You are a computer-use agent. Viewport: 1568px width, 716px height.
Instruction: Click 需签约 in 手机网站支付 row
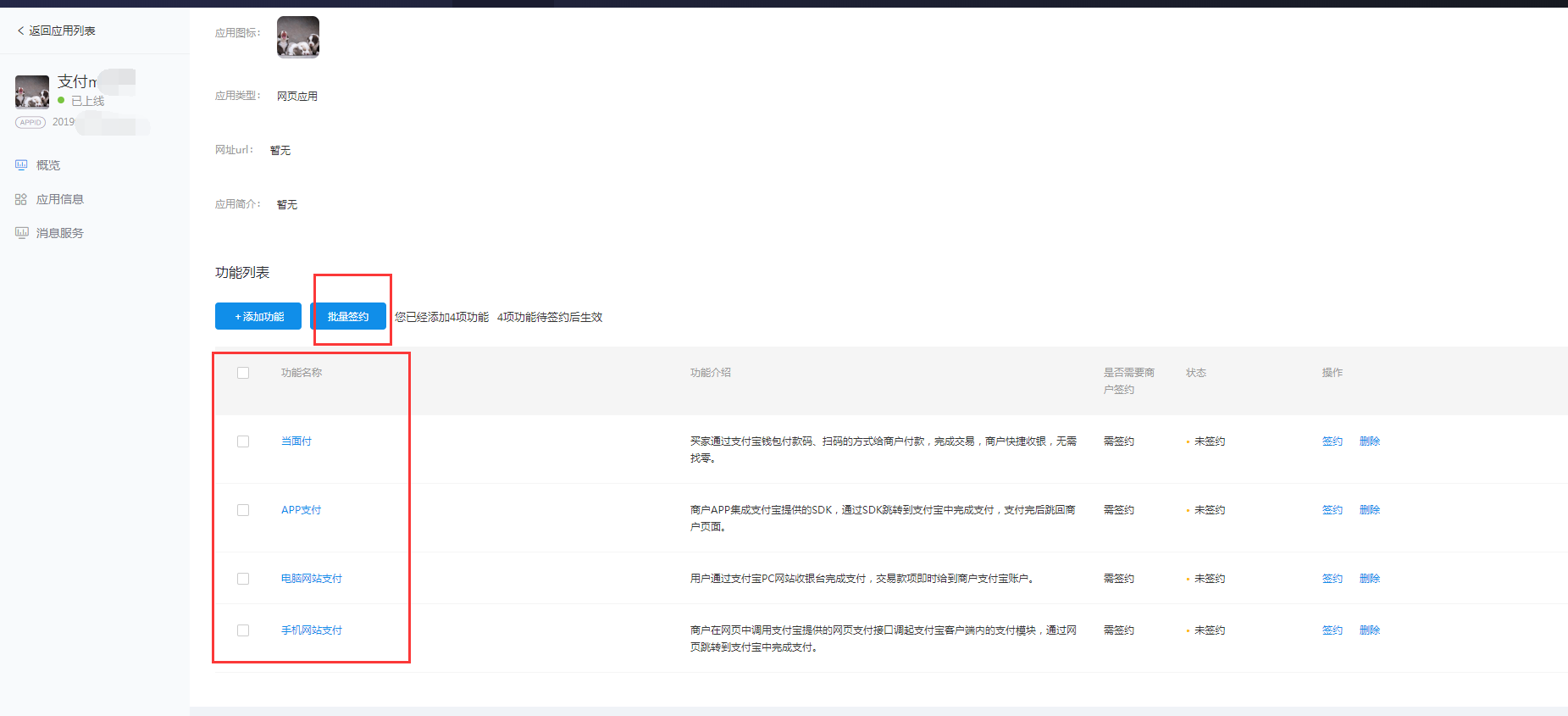(x=1119, y=630)
